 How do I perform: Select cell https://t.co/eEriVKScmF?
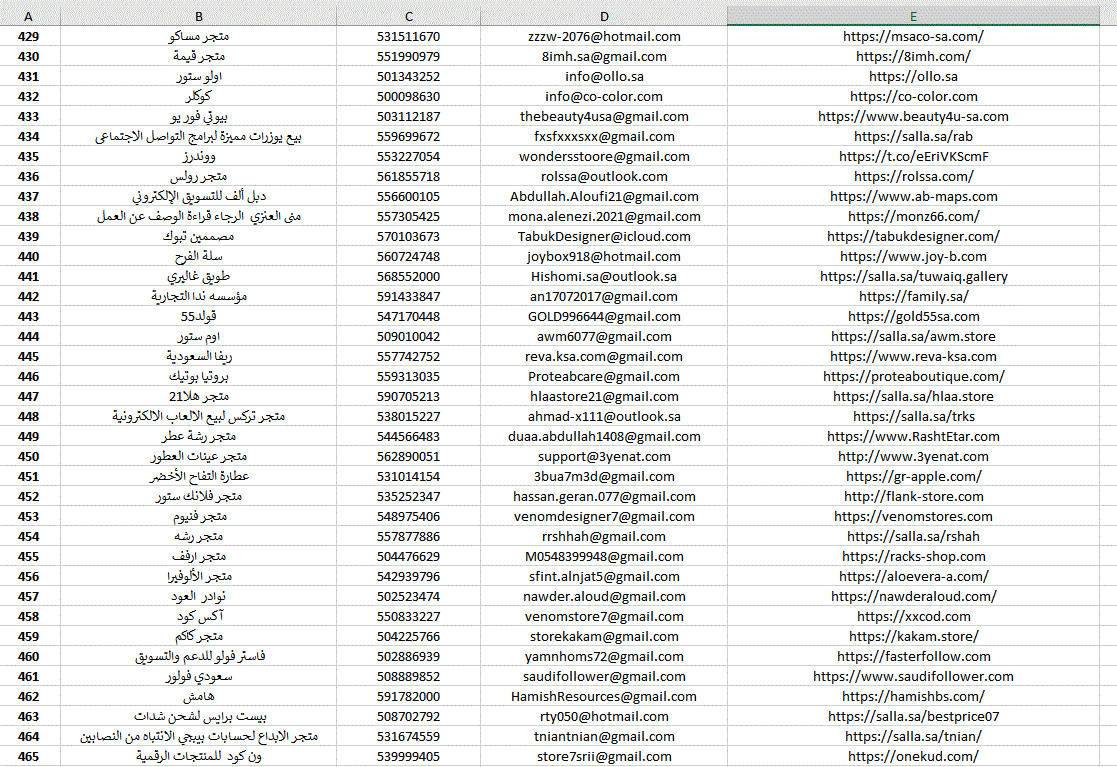tap(913, 156)
